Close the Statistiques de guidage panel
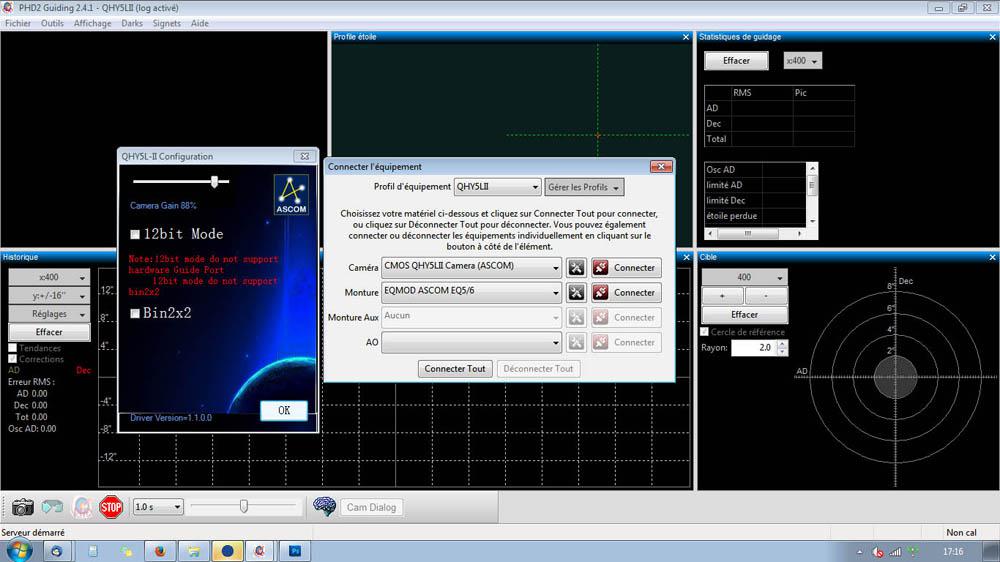Image resolution: width=1000 pixels, height=562 pixels. pos(992,37)
